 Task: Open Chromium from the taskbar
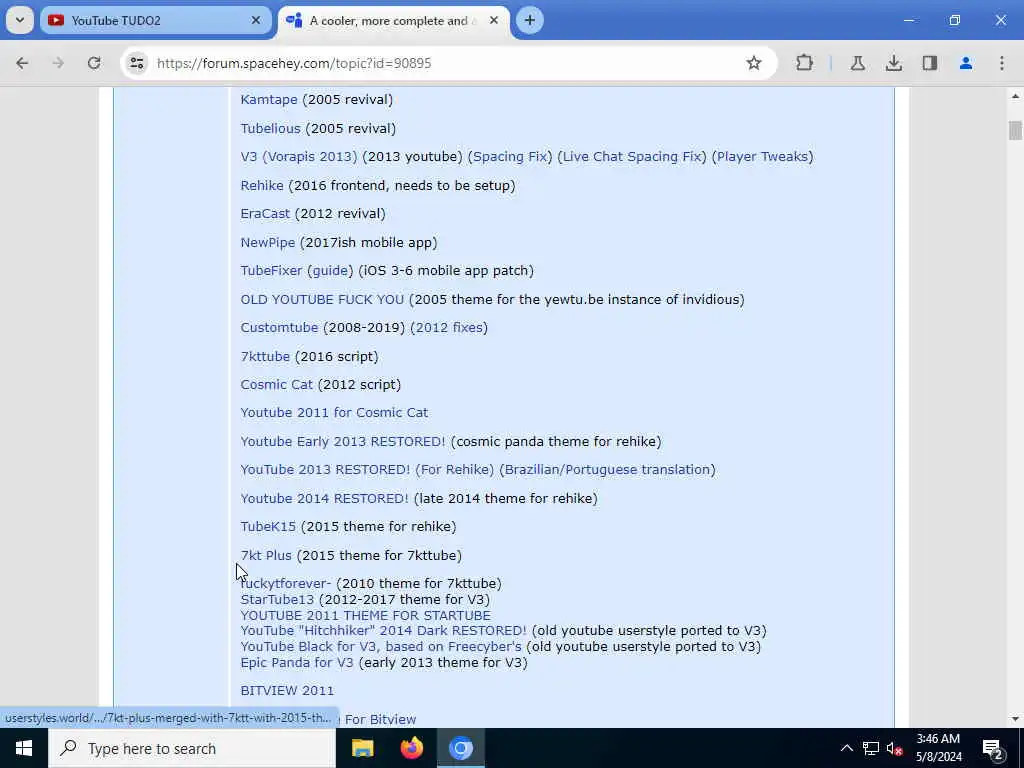(x=460, y=748)
